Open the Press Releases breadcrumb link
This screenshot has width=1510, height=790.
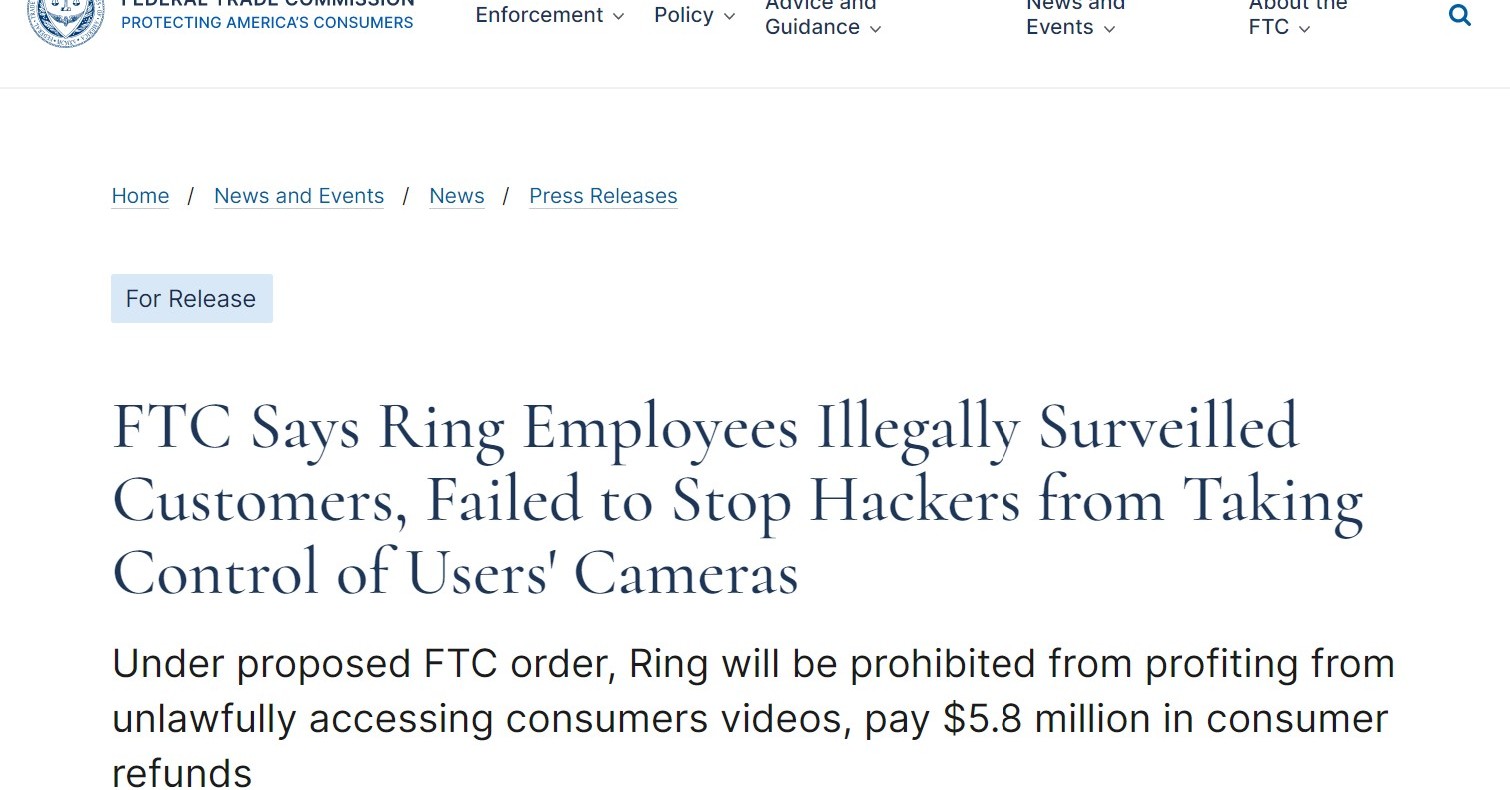point(603,196)
